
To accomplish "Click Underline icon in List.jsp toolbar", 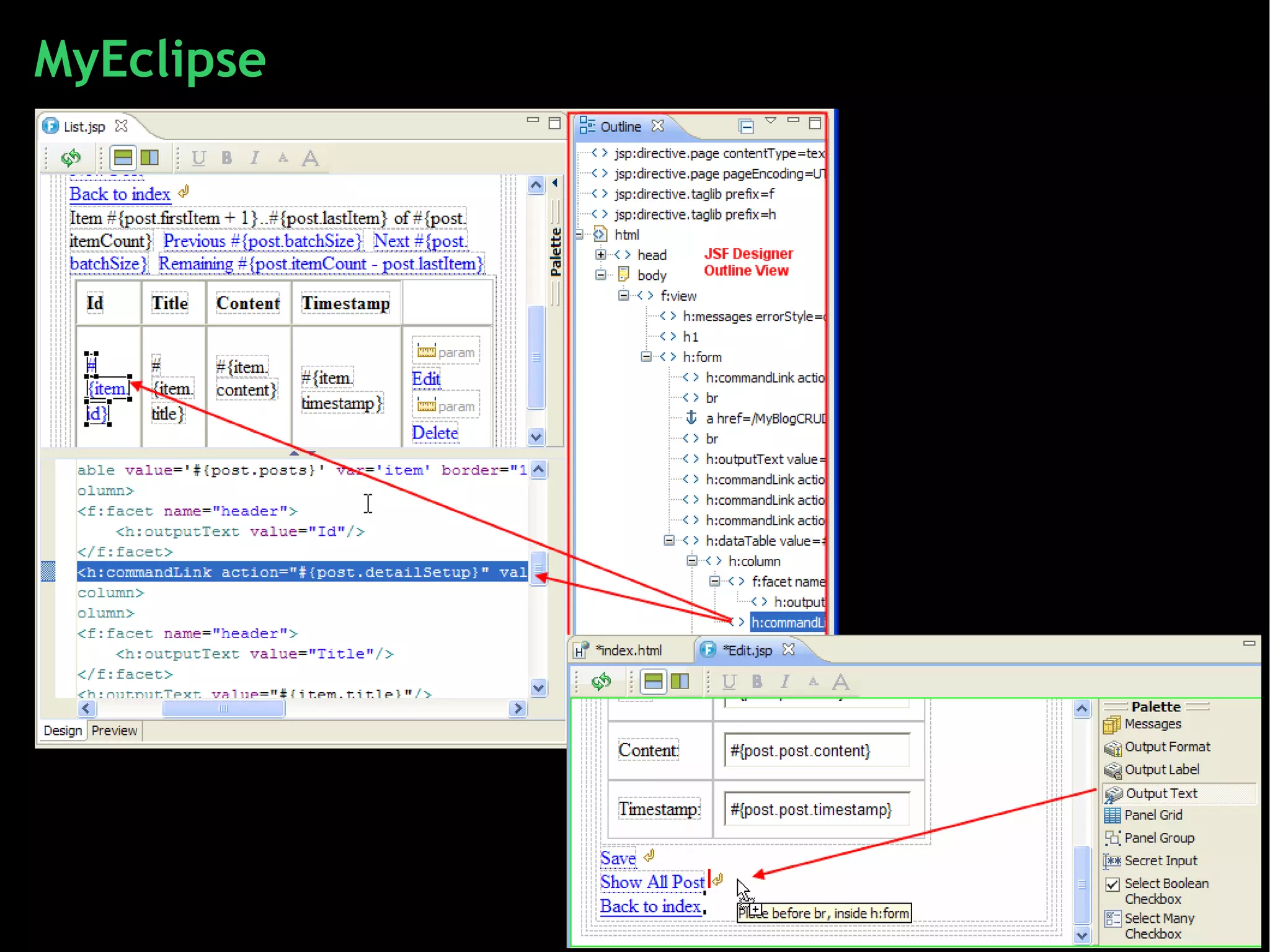I will click(198, 158).
